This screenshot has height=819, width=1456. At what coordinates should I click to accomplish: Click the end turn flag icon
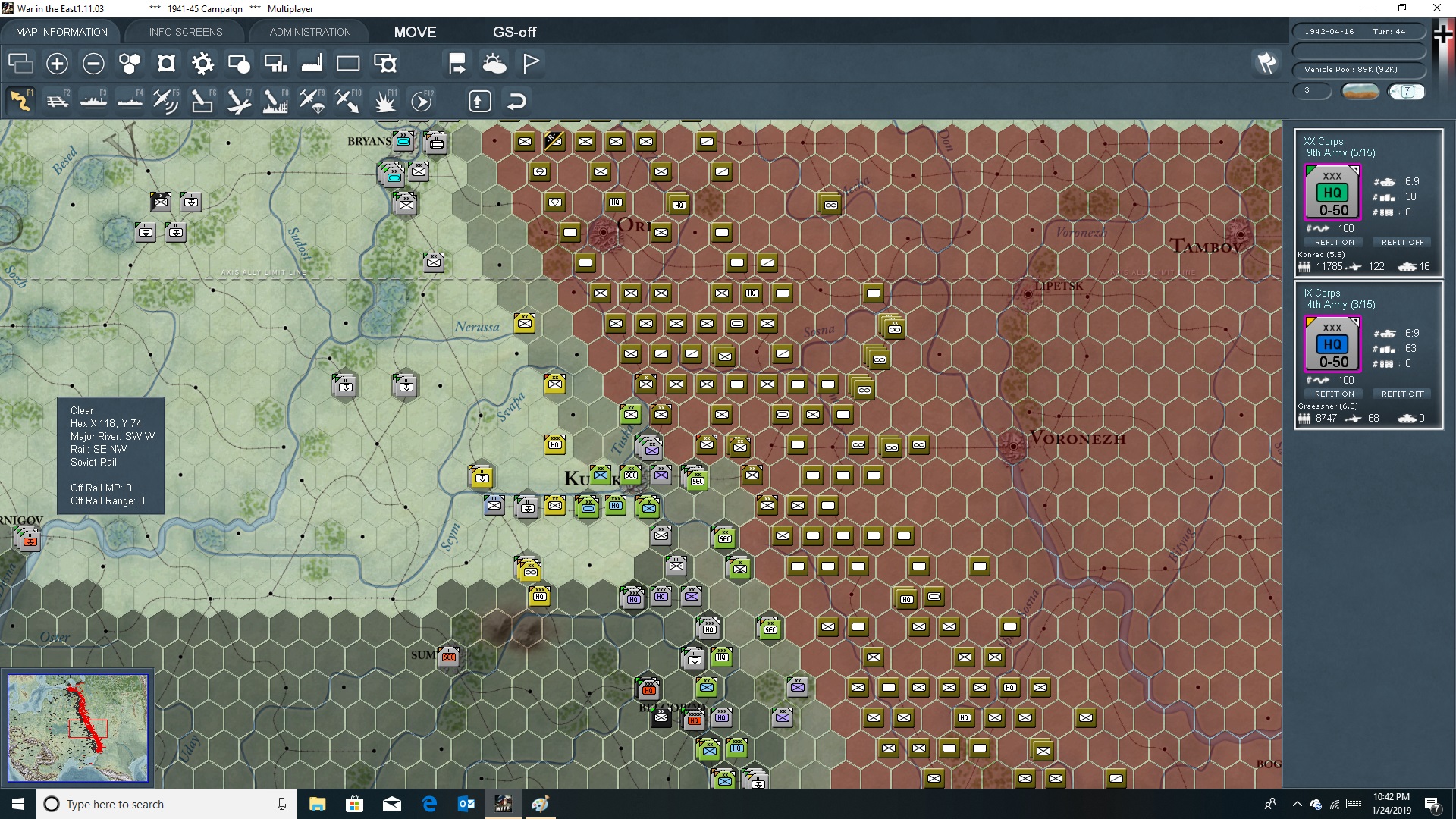(x=530, y=64)
